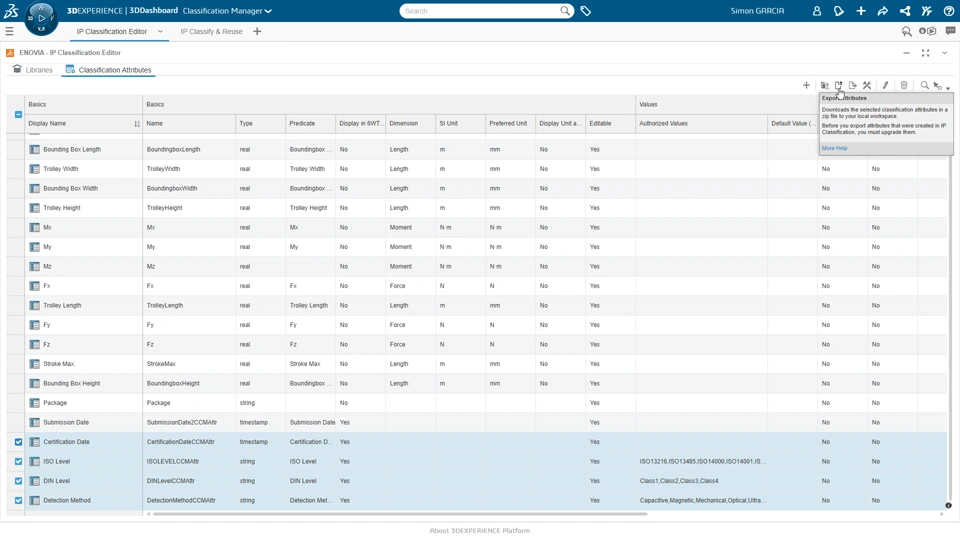Click in the top Search input field
This screenshot has height=540, width=960.
tap(481, 11)
